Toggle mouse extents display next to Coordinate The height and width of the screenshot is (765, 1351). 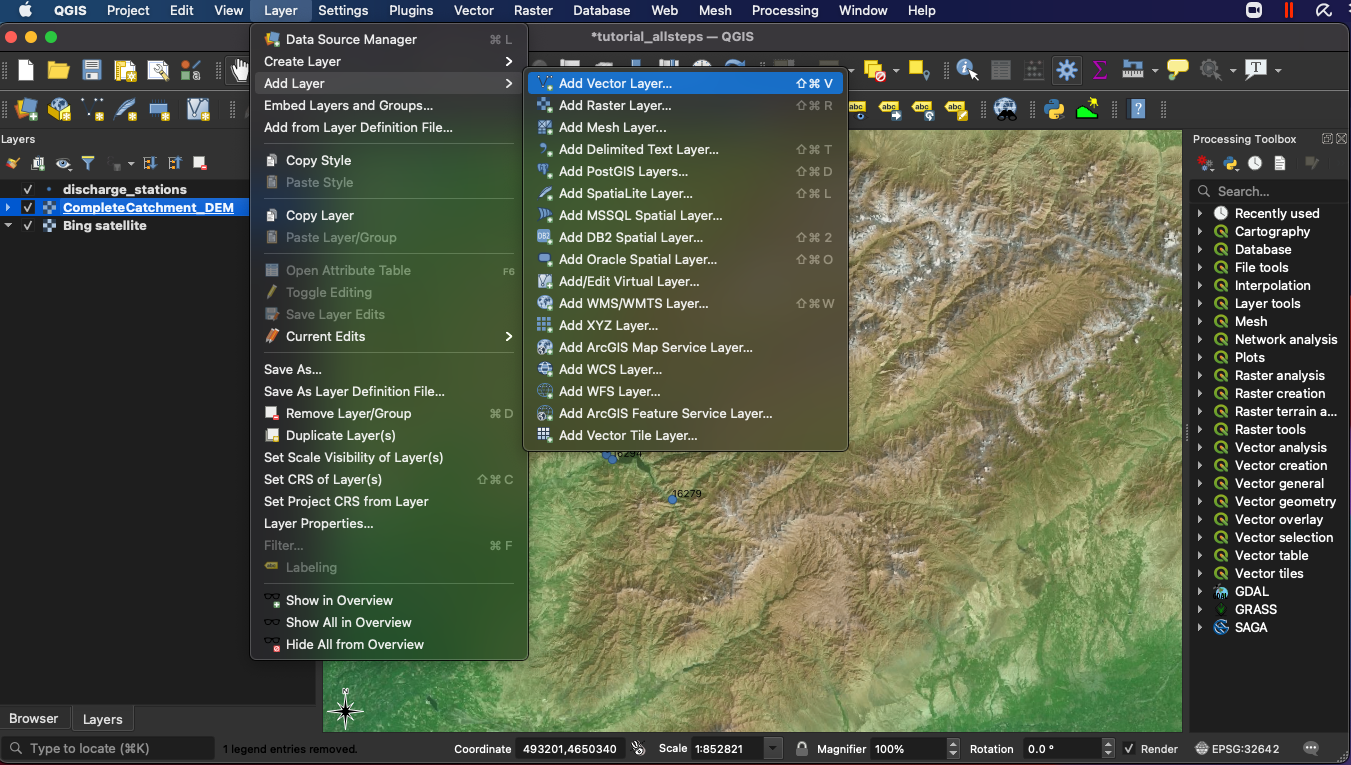tap(639, 748)
